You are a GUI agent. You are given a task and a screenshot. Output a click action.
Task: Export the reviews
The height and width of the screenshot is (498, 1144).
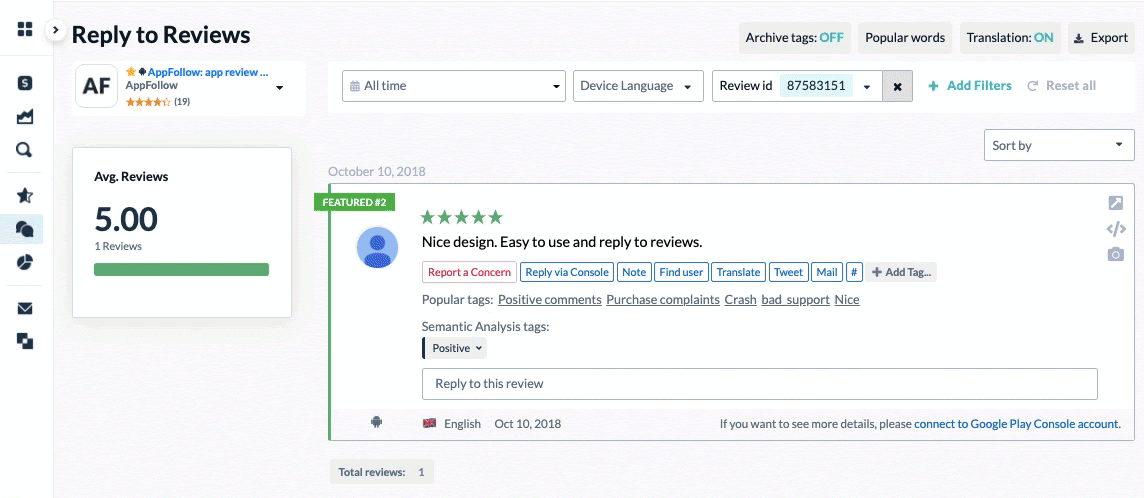click(x=1101, y=38)
